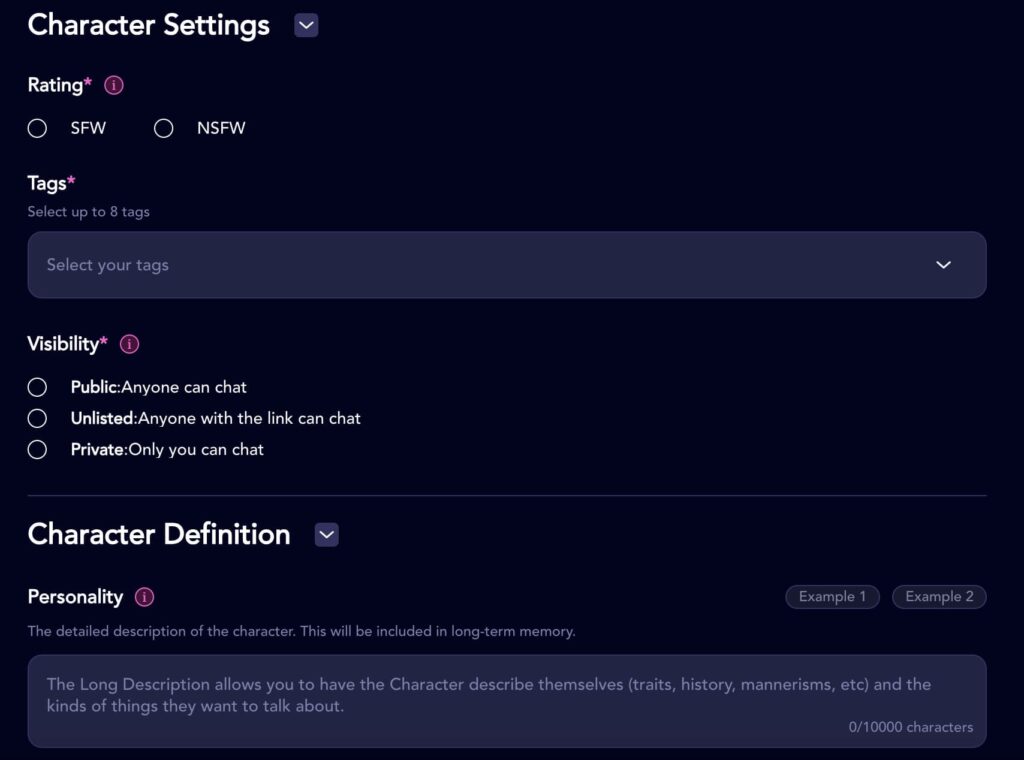Viewport: 1024px width, 760px height.
Task: Open the Personality info tooltip icon
Action: tap(144, 597)
